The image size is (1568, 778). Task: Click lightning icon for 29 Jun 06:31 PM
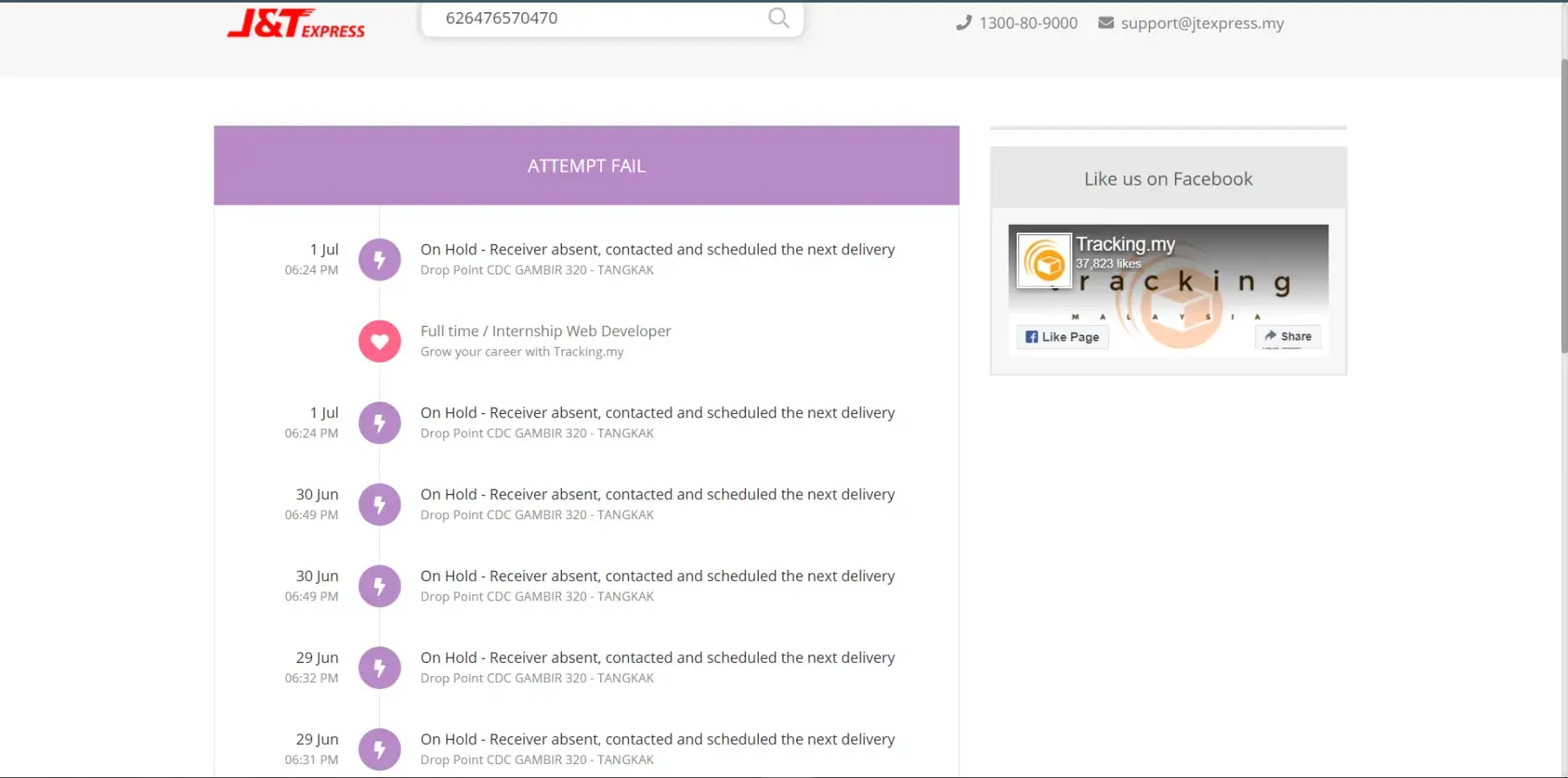click(x=380, y=749)
